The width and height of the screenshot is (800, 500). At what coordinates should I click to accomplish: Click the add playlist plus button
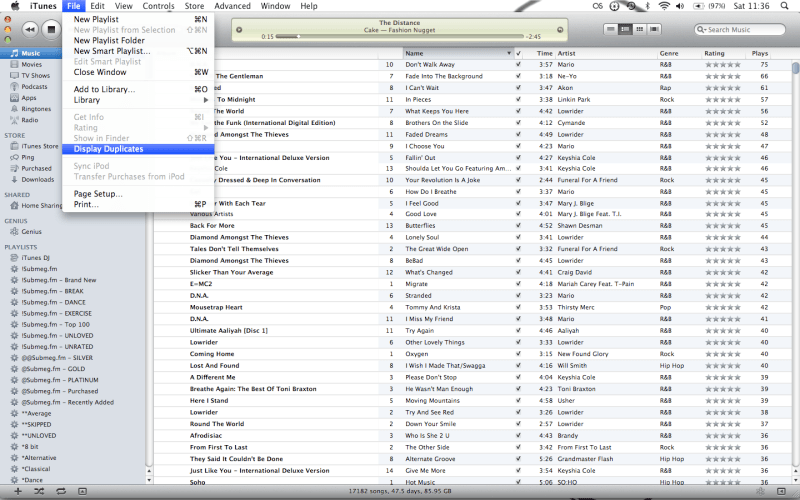(x=17, y=492)
